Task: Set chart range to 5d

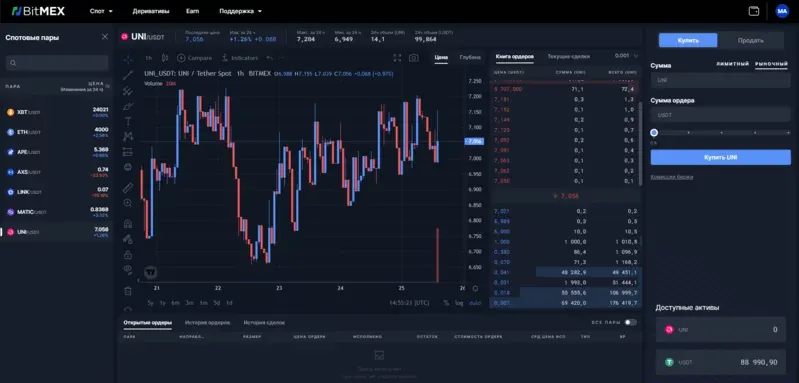Action: (217, 303)
